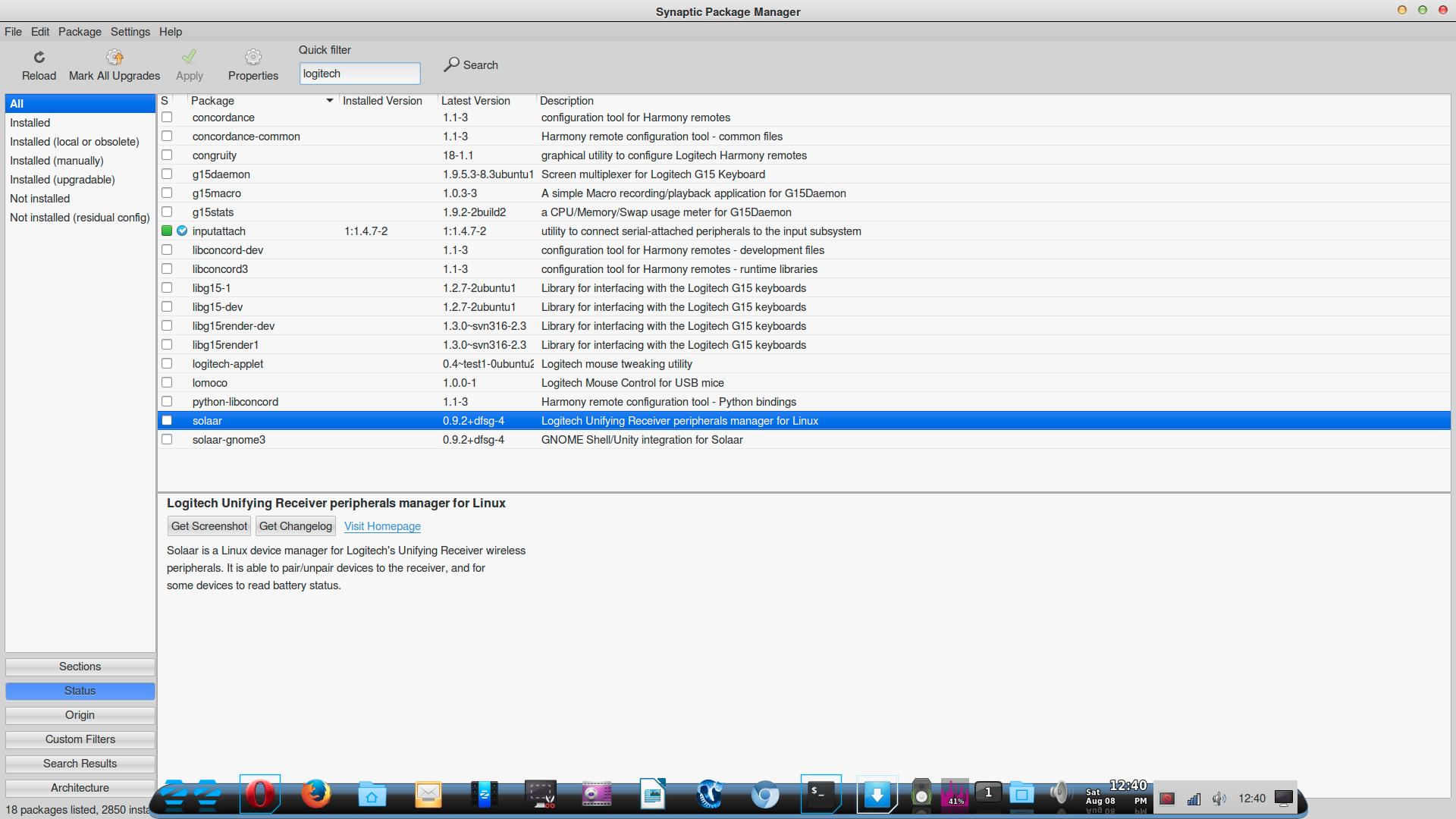This screenshot has width=1456, height=819.
Task: Click the Quick filter text field
Action: [359, 74]
